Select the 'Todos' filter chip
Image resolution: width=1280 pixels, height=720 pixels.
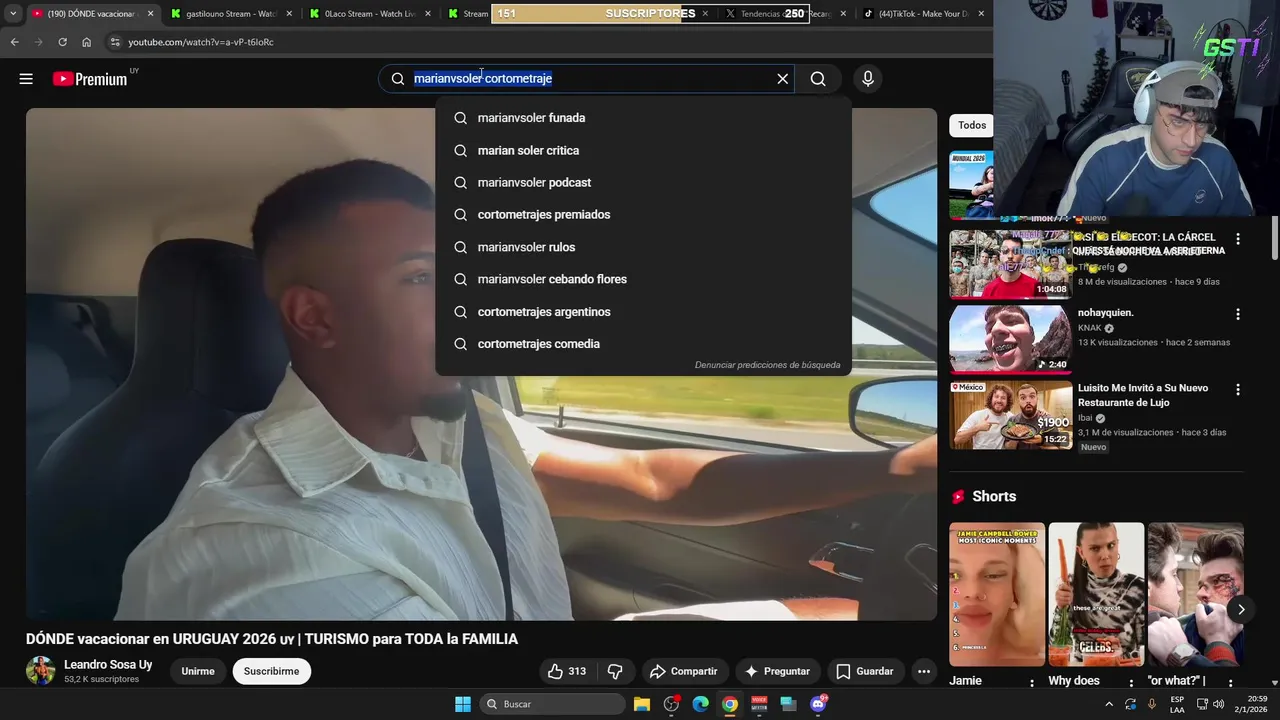click(x=972, y=125)
